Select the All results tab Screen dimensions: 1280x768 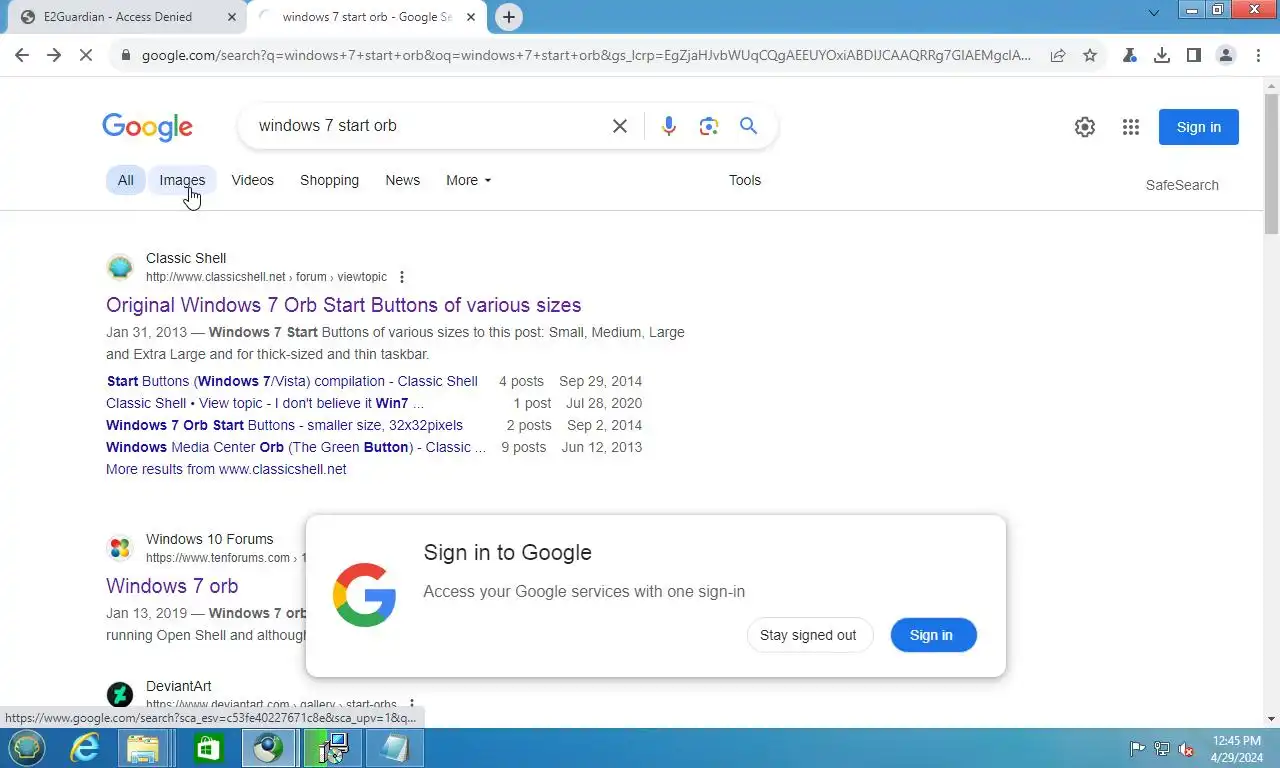[125, 180]
